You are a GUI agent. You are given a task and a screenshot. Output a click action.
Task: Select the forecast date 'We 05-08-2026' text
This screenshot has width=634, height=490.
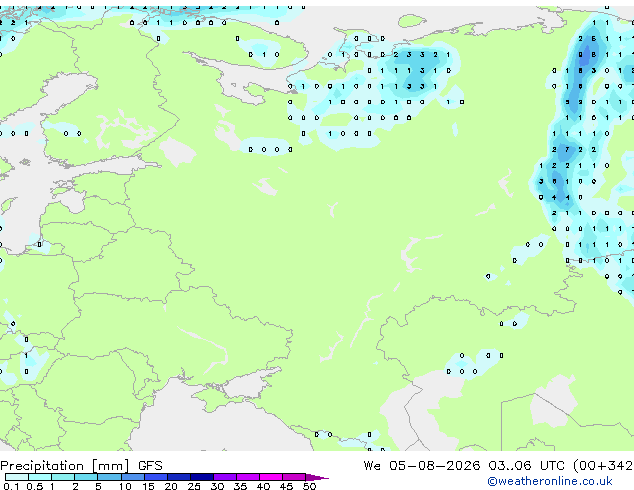[x=422, y=466]
